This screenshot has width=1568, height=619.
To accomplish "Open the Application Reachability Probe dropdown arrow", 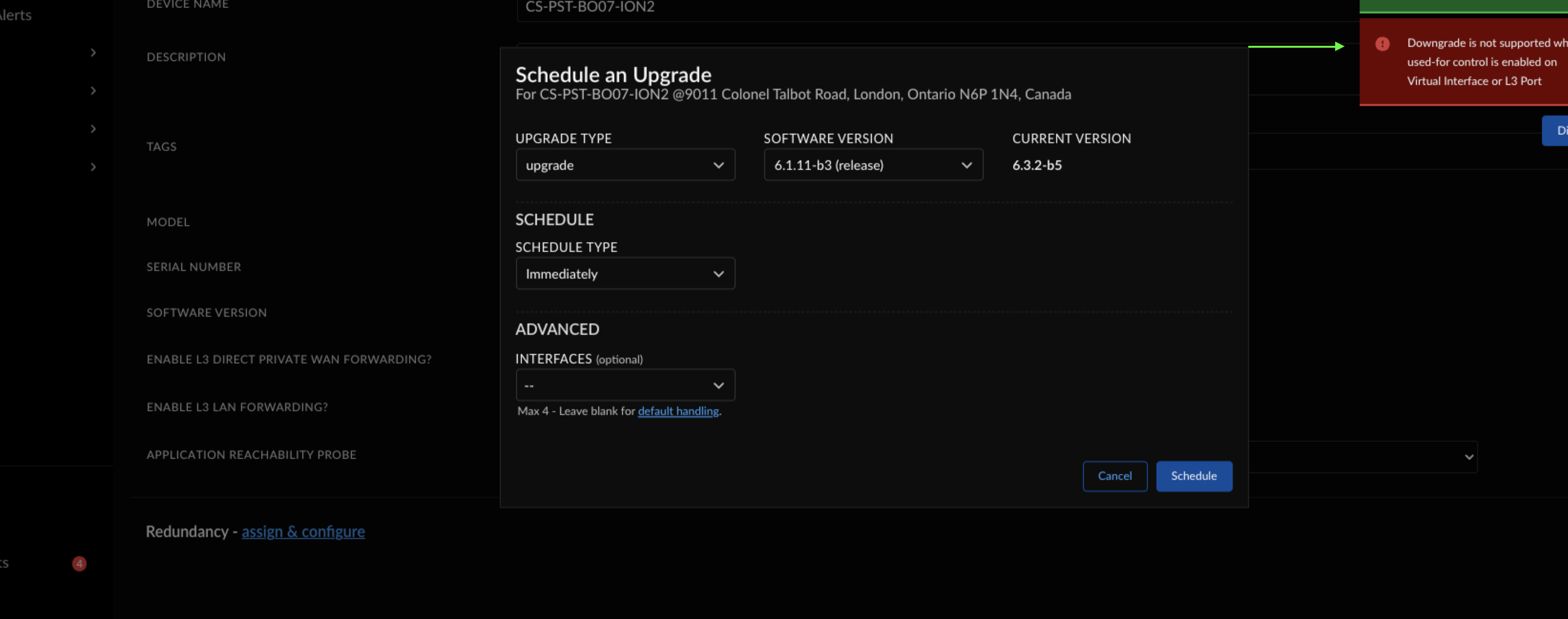I will click(1469, 457).
